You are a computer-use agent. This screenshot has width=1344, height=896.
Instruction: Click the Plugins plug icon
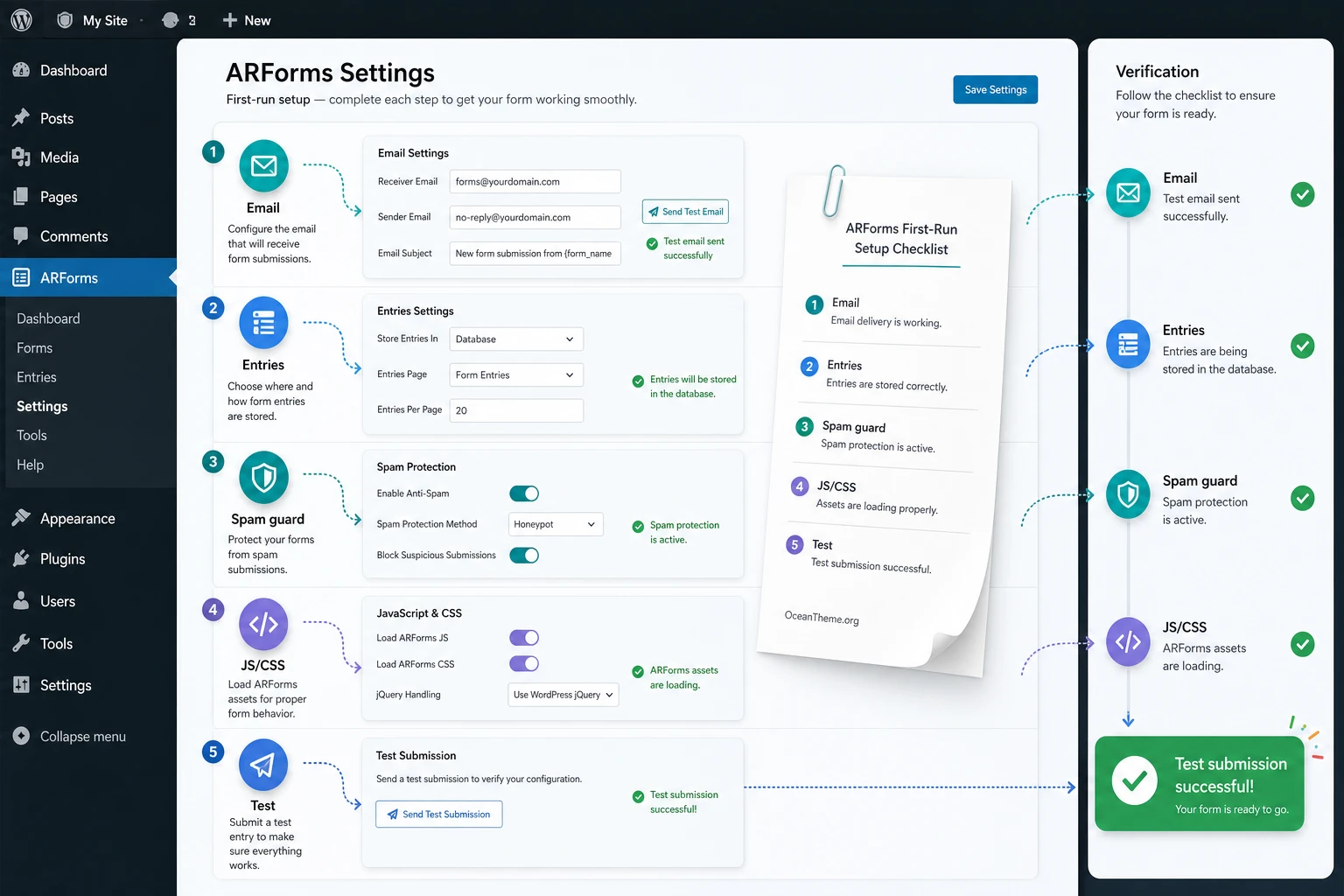point(21,558)
